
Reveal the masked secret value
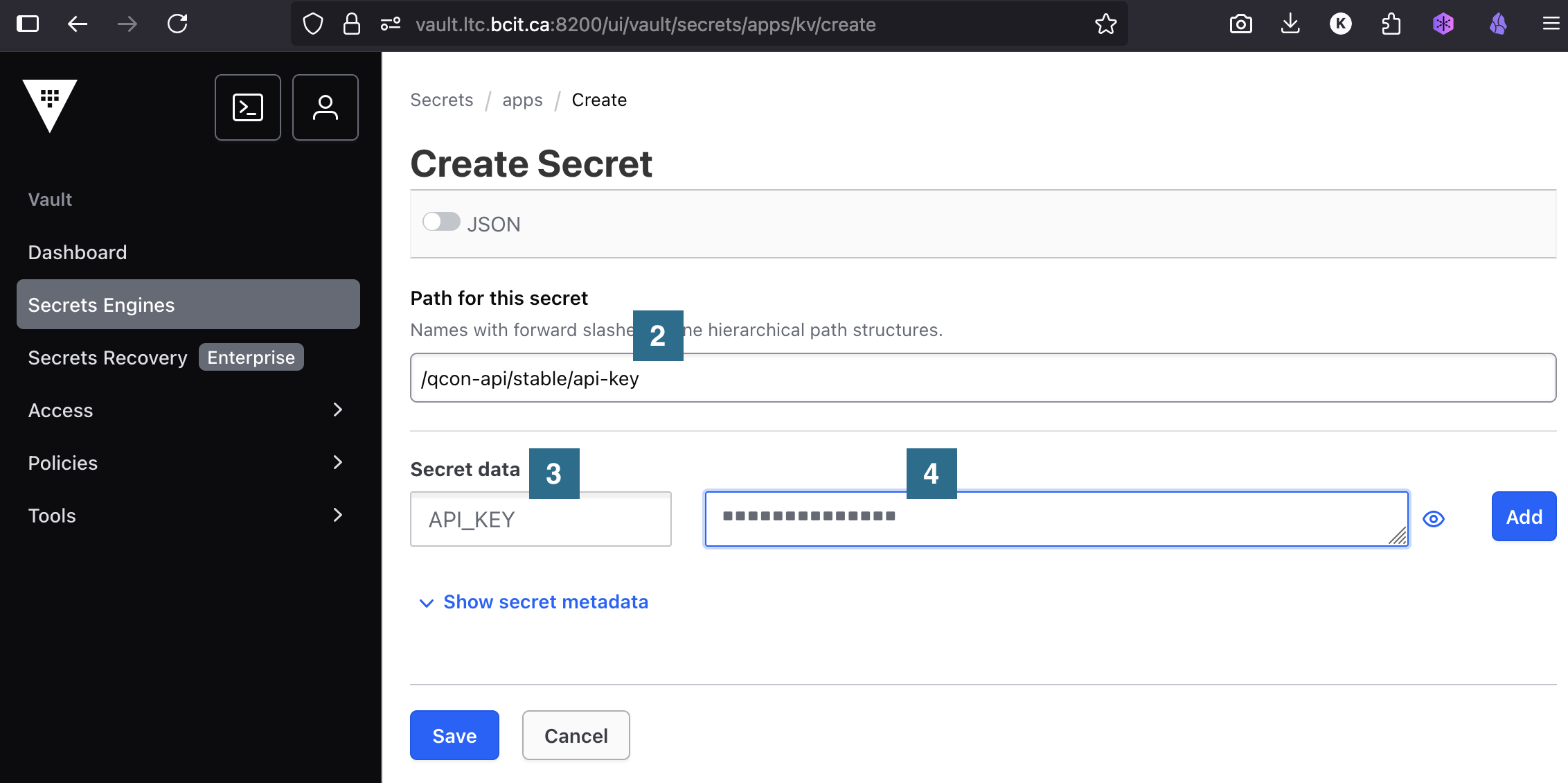1434,518
